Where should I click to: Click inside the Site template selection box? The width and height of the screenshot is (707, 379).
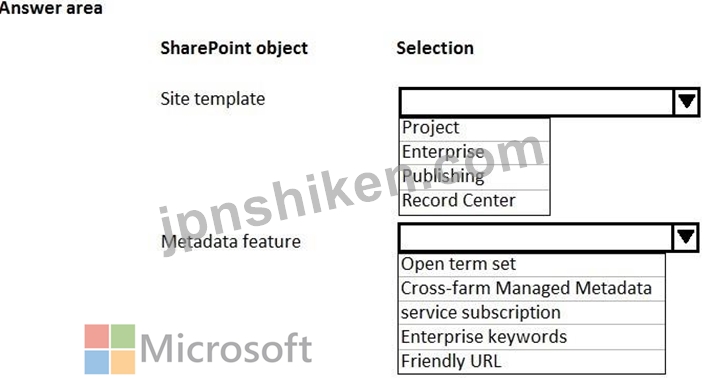[x=537, y=102]
